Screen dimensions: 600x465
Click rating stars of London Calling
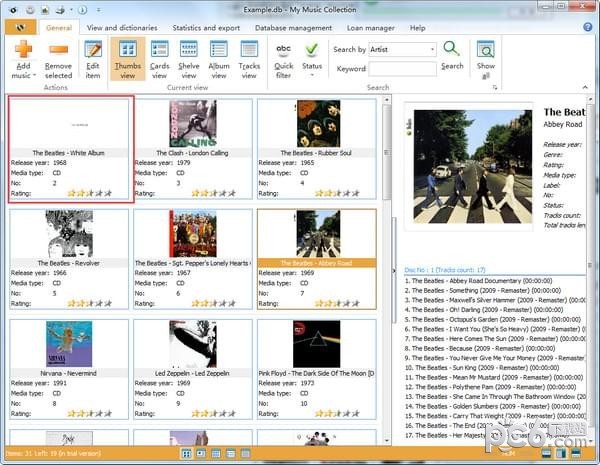click(x=214, y=193)
